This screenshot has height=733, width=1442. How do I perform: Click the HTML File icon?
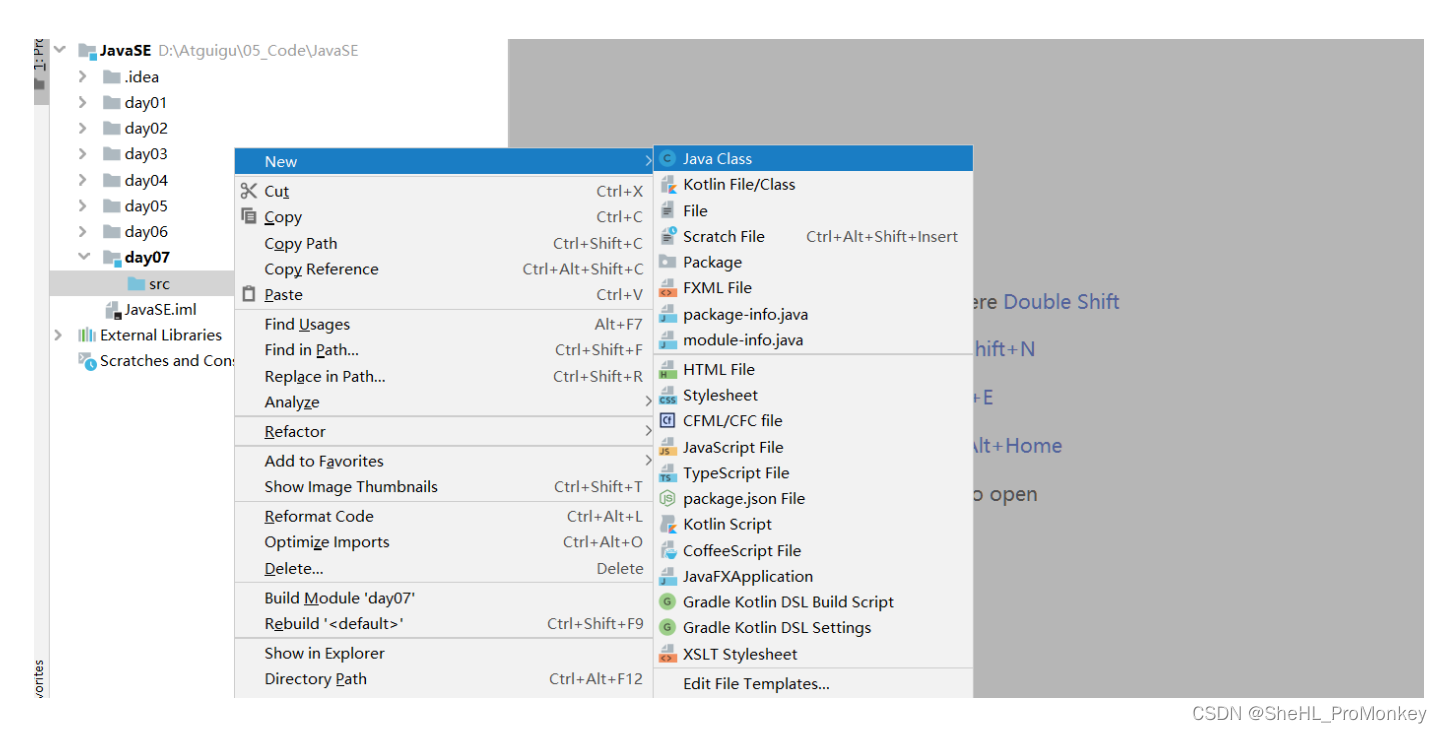(x=667, y=369)
